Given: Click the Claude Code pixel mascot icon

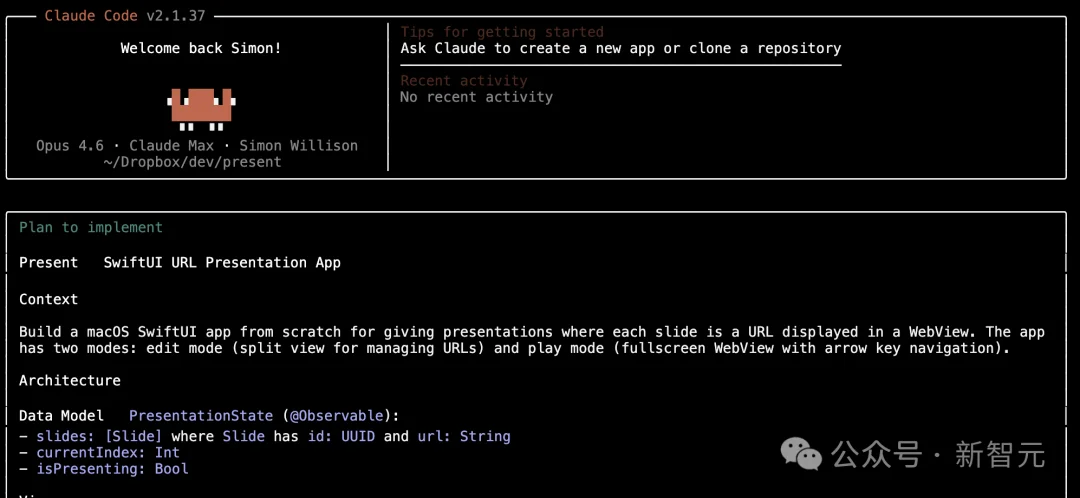Looking at the screenshot, I should coord(201,108).
